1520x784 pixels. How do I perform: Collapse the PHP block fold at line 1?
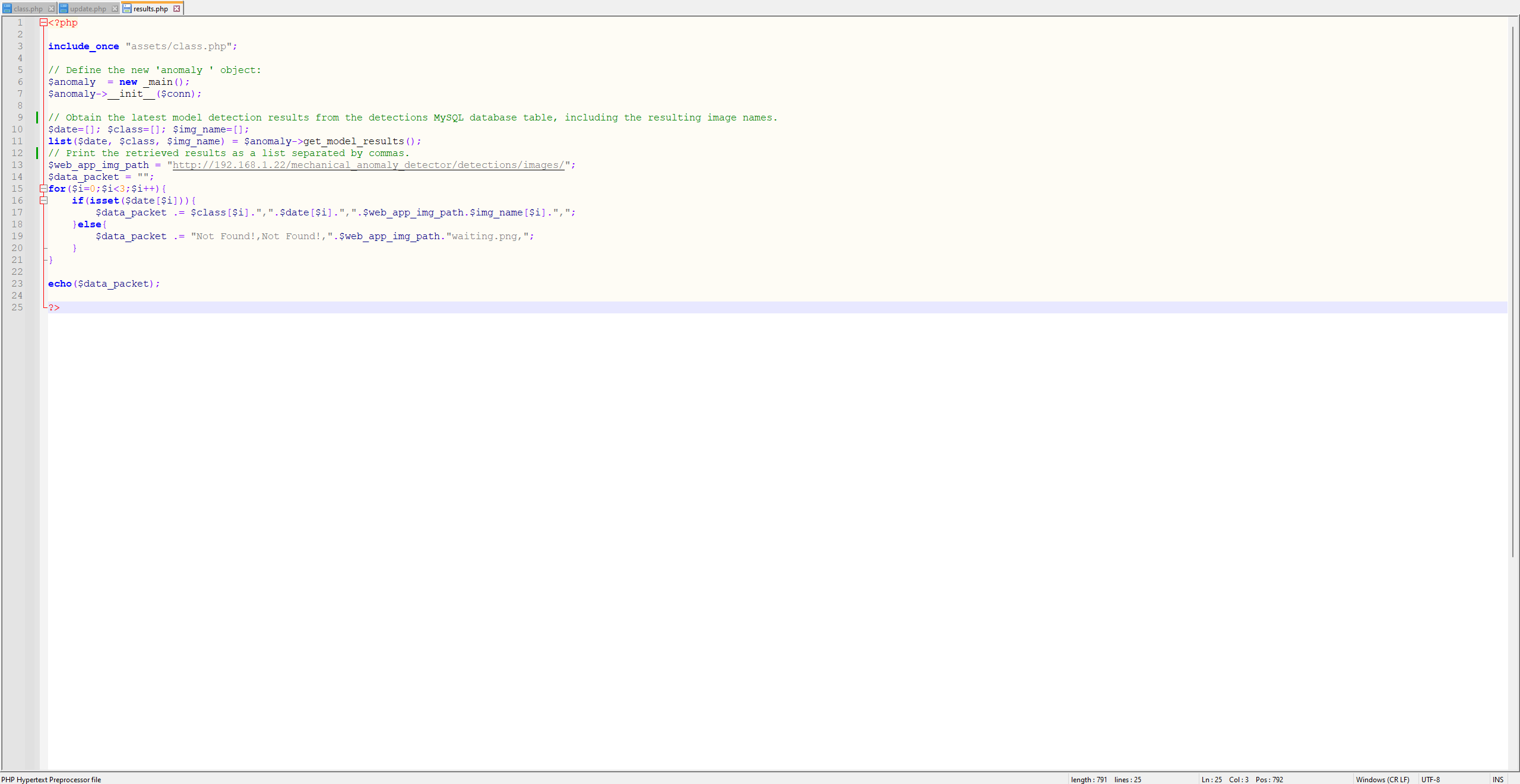pyautogui.click(x=43, y=23)
